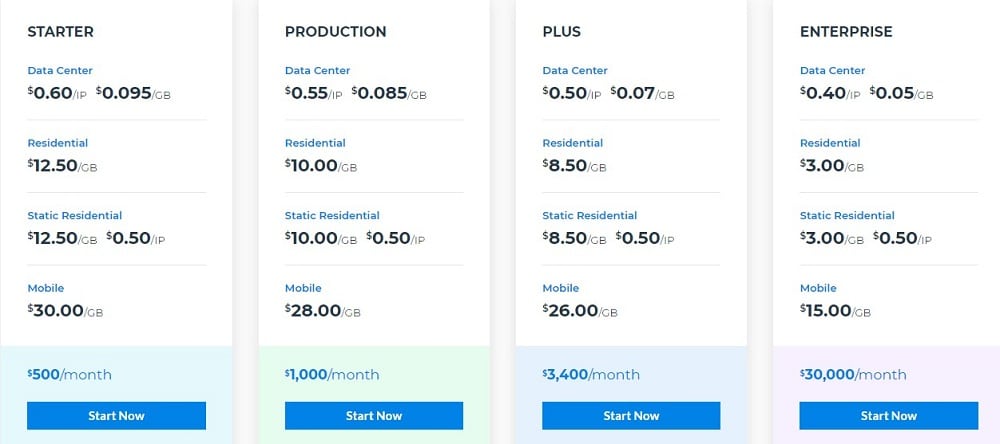Image resolution: width=1000 pixels, height=444 pixels.
Task: Open Static Residential link in Starter card
Action: point(75,216)
